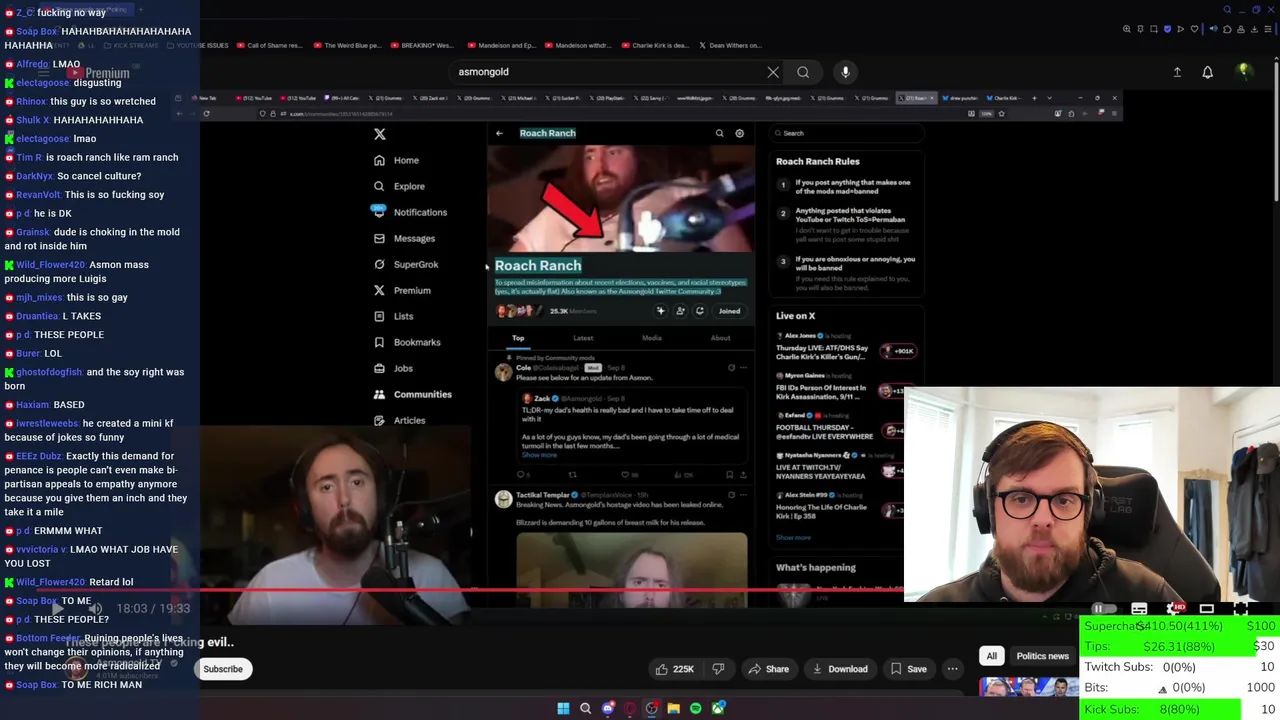Viewport: 1280px width, 720px height.
Task: Switch to Top tab in Roach Ranch
Action: tap(518, 338)
